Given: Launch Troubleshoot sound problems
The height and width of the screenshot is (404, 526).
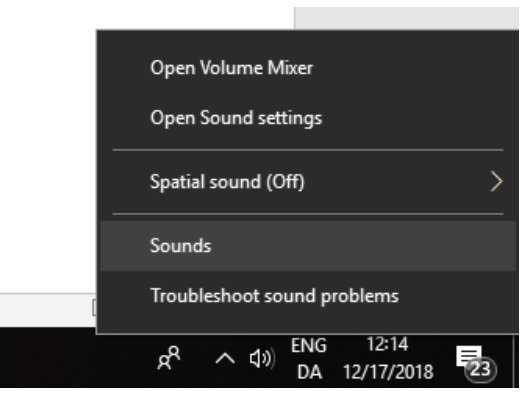Looking at the screenshot, I should (x=308, y=296).
